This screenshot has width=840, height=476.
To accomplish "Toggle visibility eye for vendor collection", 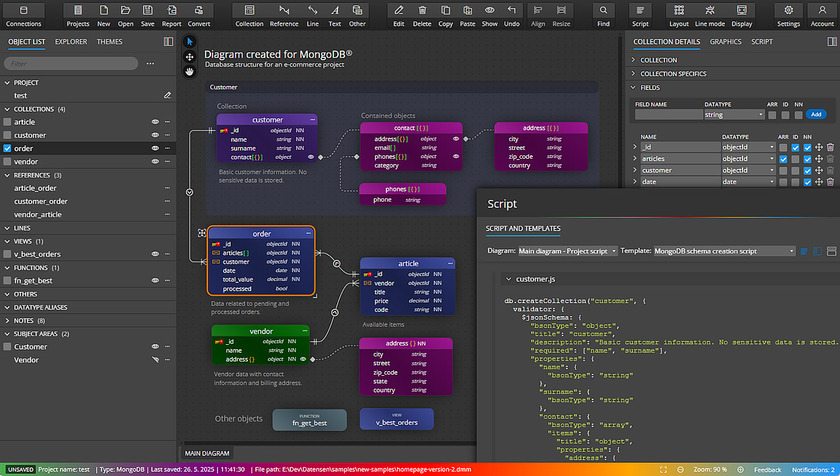I will pyautogui.click(x=155, y=161).
